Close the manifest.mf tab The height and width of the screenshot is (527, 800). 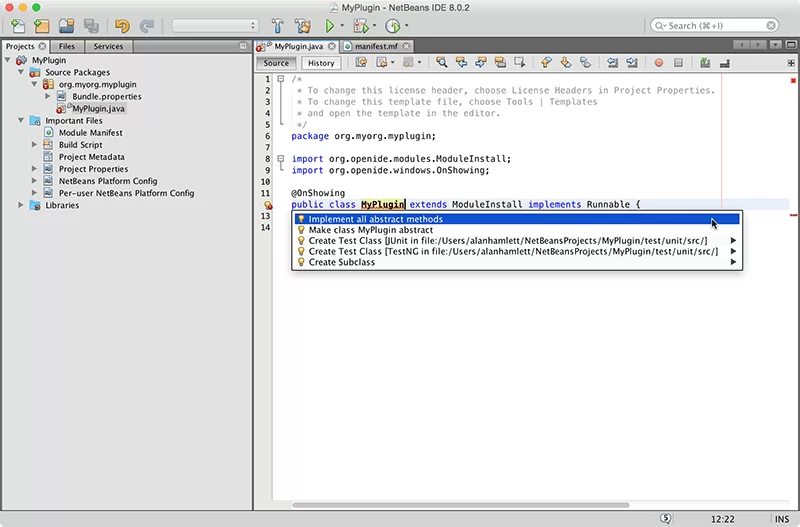[x=407, y=46]
